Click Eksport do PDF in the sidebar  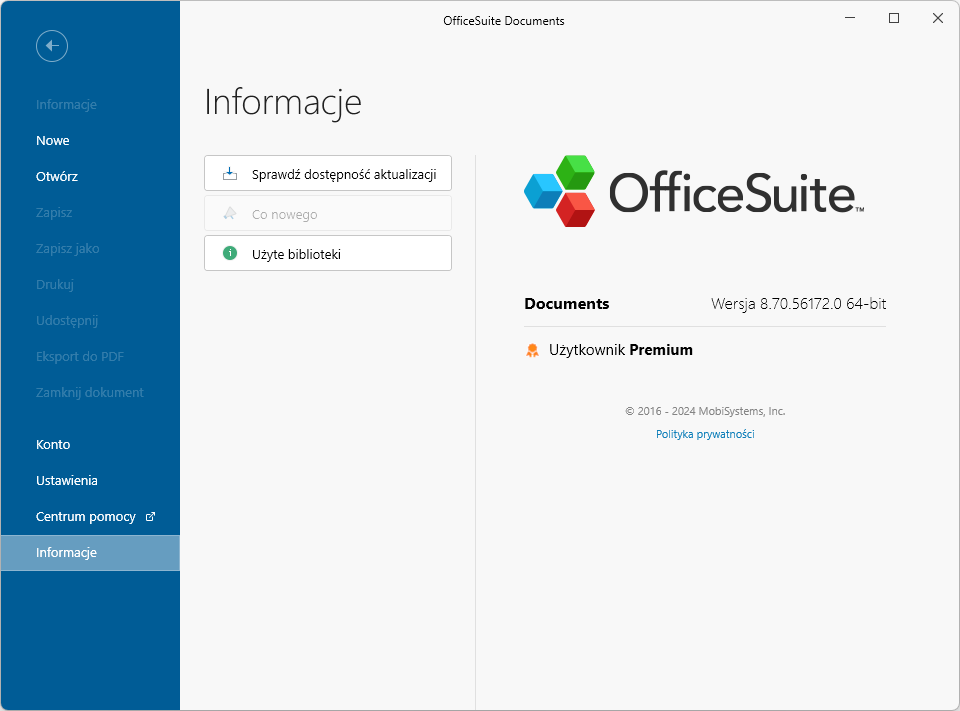click(x=90, y=356)
